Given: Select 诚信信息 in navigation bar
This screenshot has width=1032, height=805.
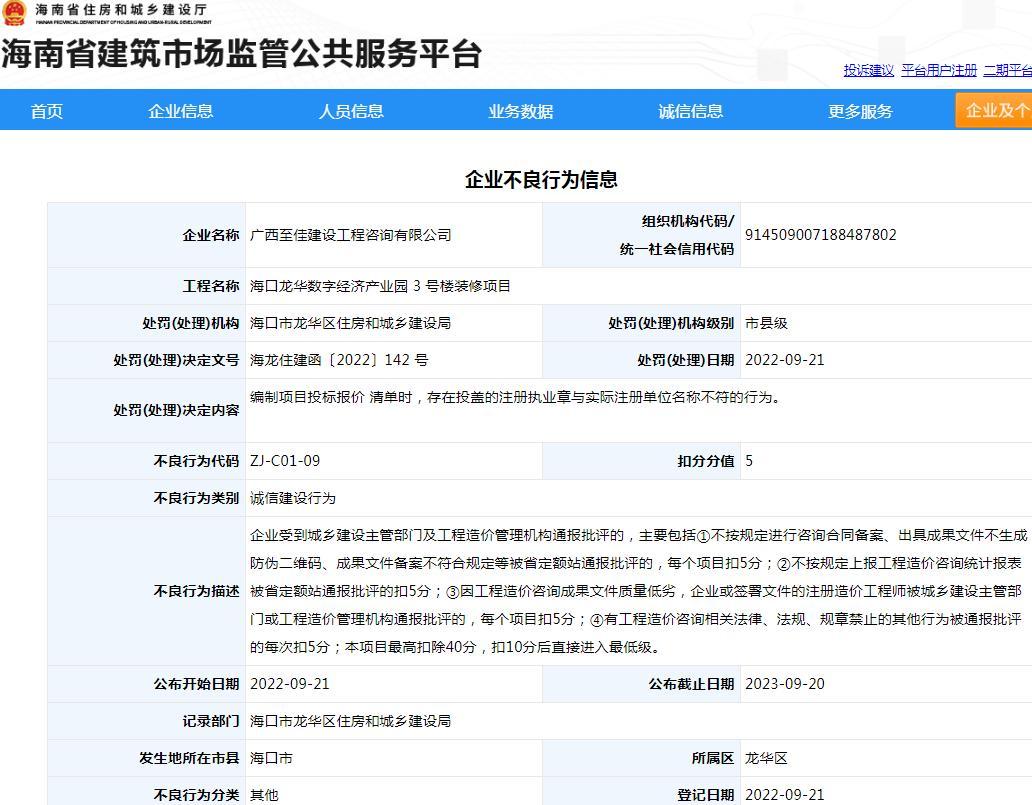Looking at the screenshot, I should (x=690, y=111).
